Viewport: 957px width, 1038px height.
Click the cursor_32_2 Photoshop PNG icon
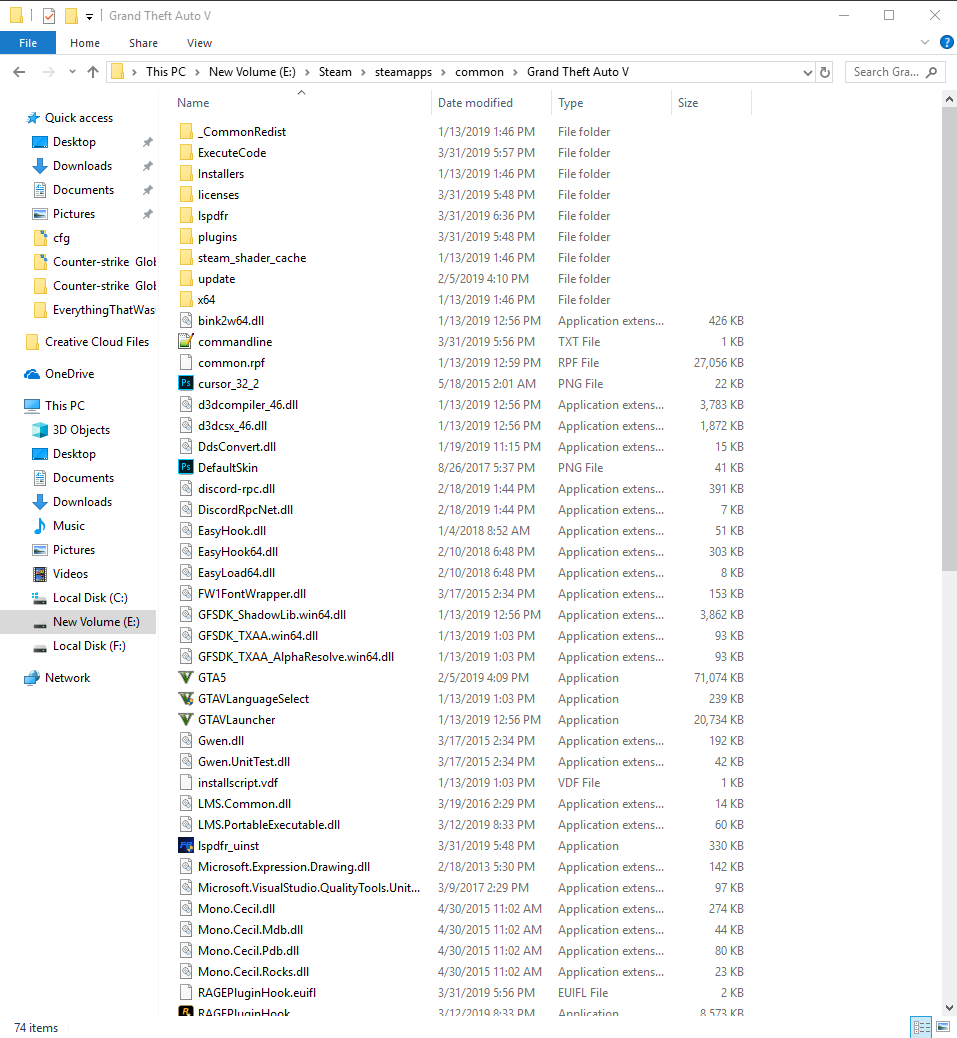(x=186, y=383)
